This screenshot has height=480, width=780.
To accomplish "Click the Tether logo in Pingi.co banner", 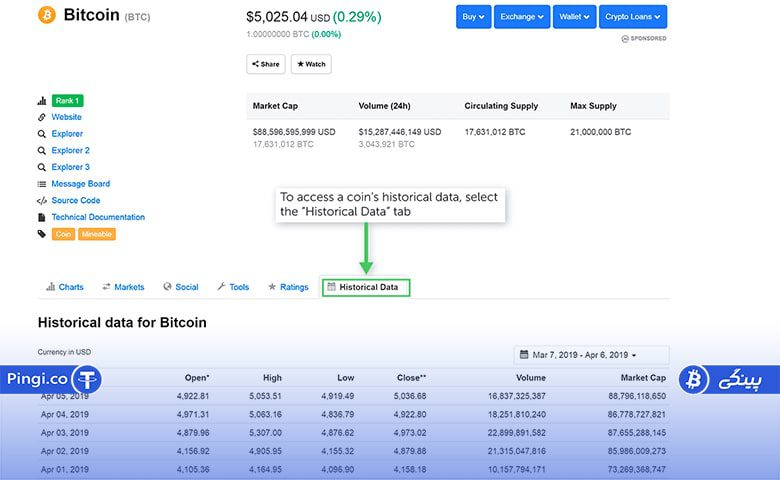I will 87,380.
